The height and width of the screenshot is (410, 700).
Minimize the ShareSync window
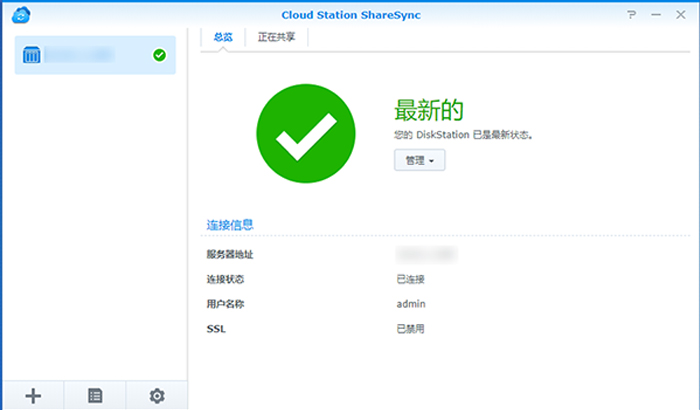click(655, 15)
